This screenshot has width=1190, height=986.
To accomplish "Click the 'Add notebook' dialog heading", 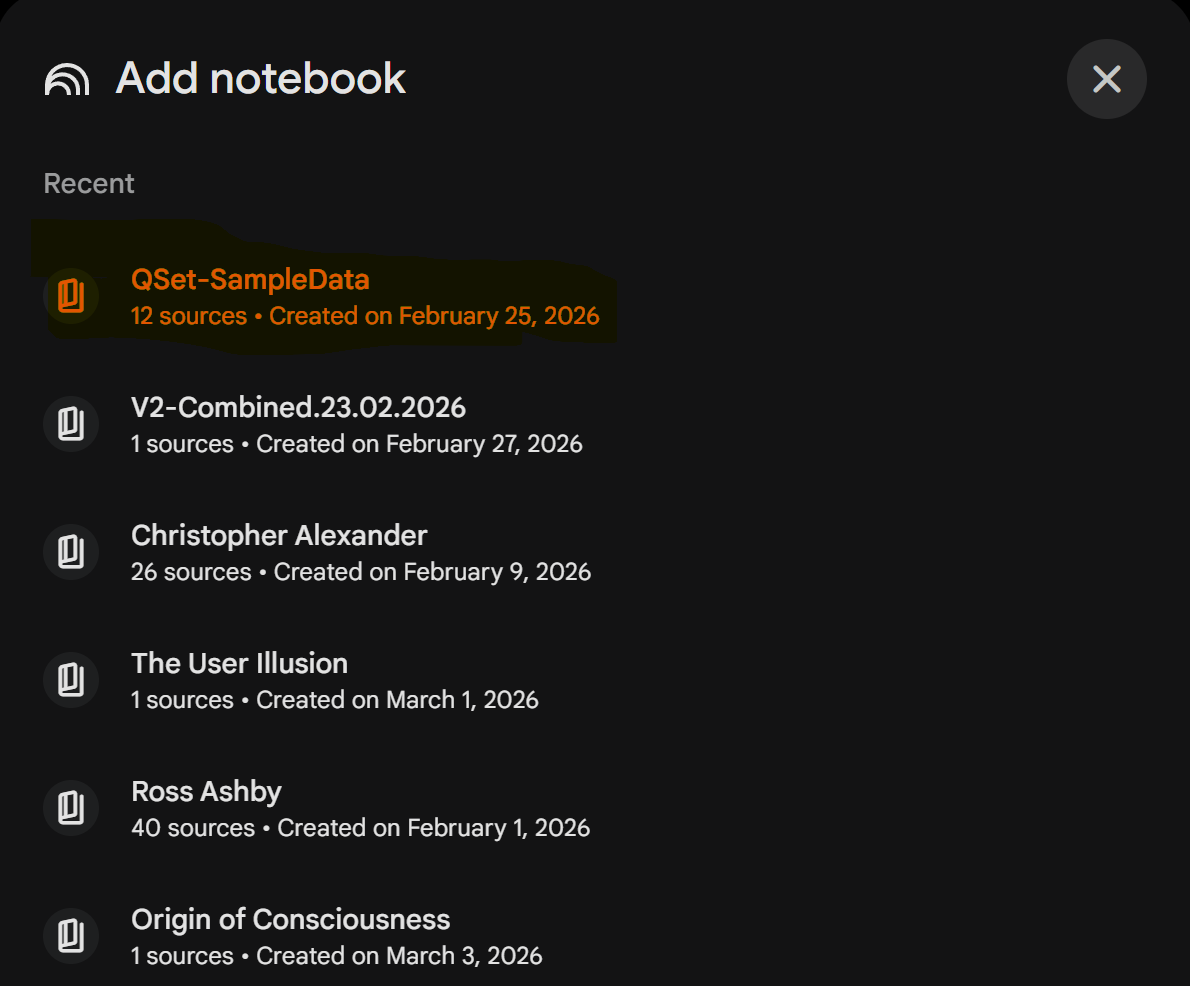I will (261, 78).
